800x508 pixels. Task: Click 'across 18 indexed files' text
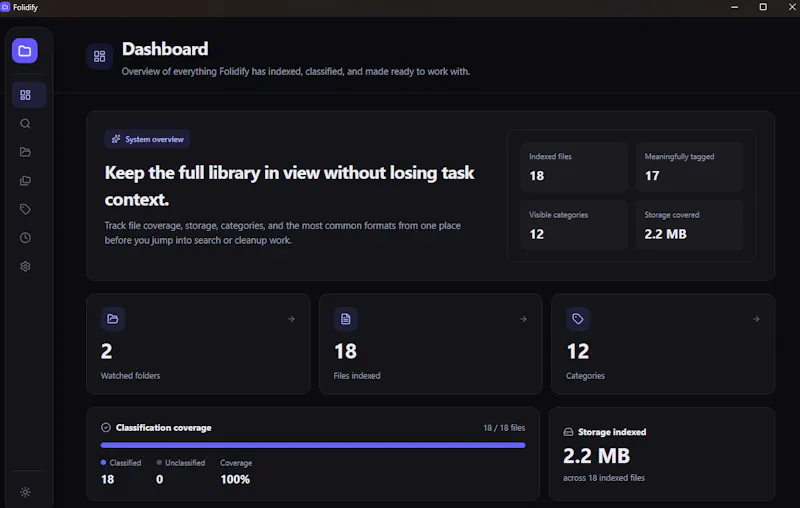pyautogui.click(x=604, y=478)
